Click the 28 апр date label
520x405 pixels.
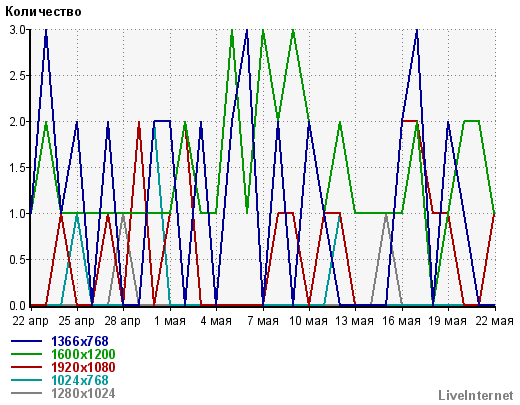123,321
